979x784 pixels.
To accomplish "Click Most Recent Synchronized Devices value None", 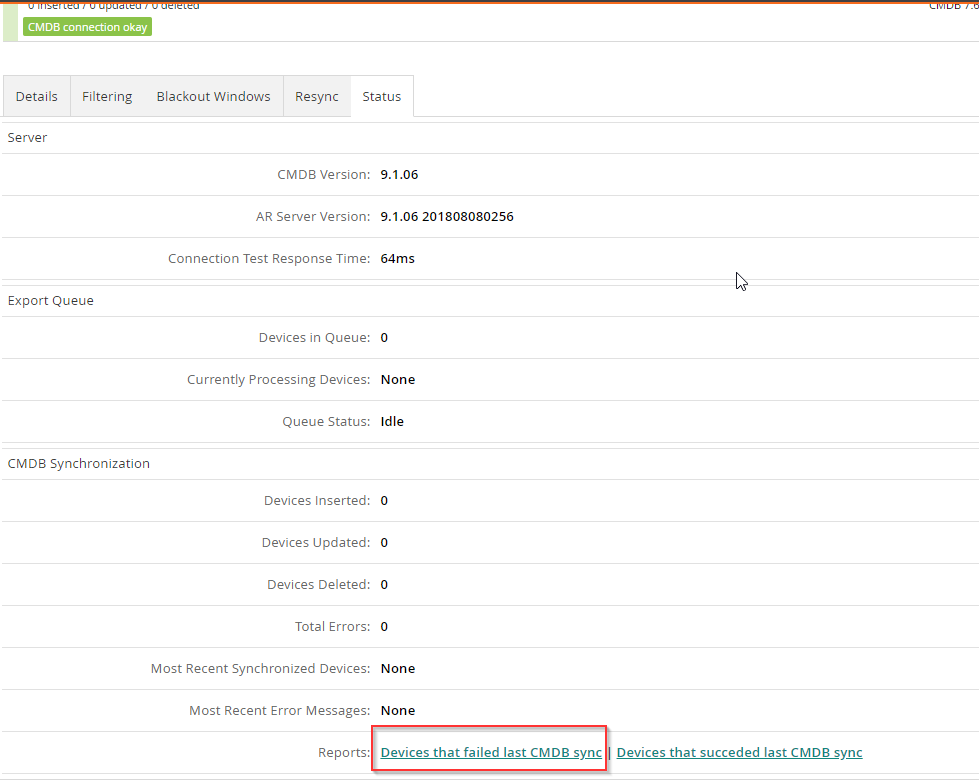I will (398, 669).
